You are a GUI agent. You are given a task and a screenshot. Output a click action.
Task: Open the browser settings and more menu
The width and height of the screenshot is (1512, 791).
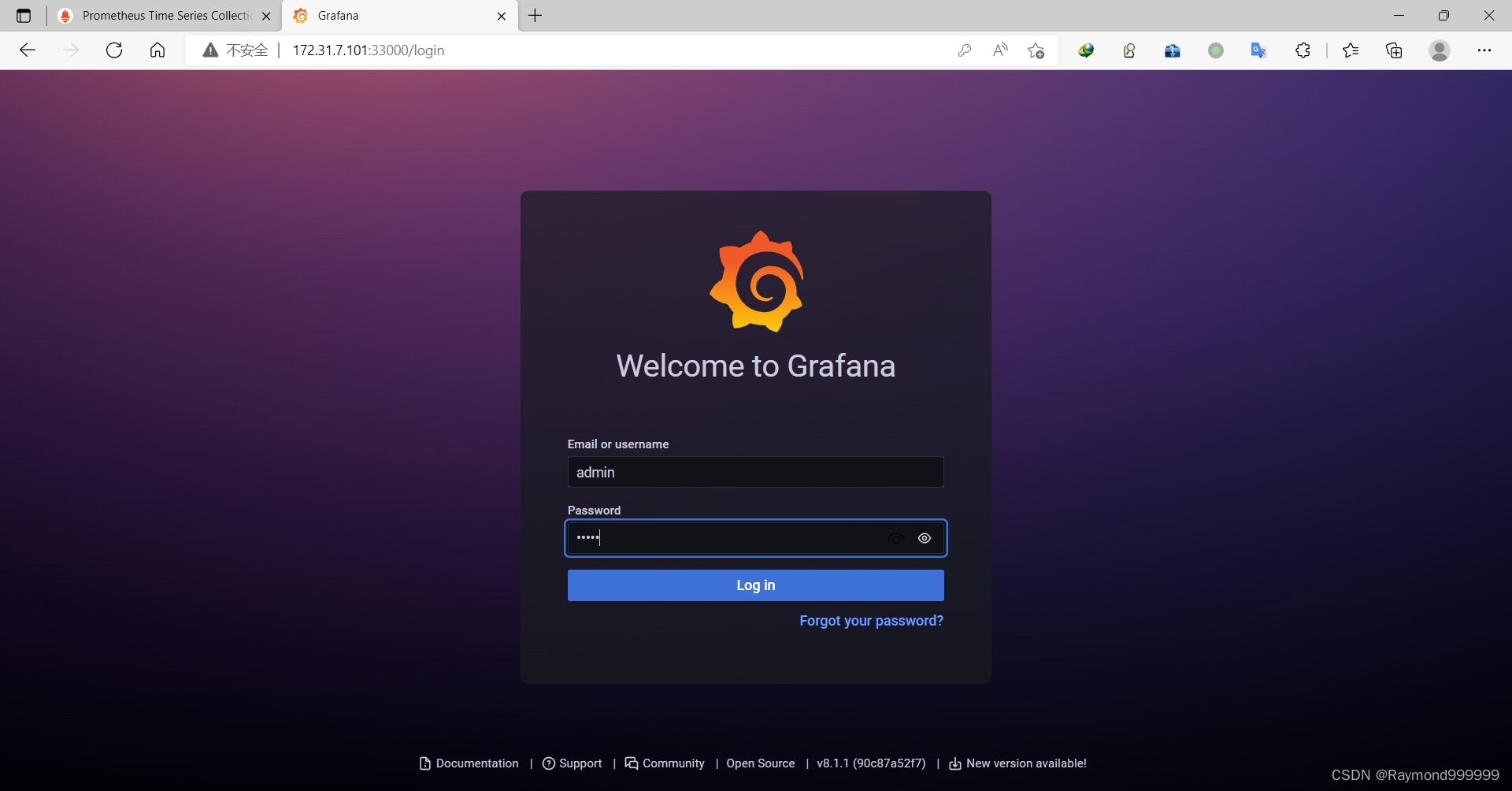1484,50
